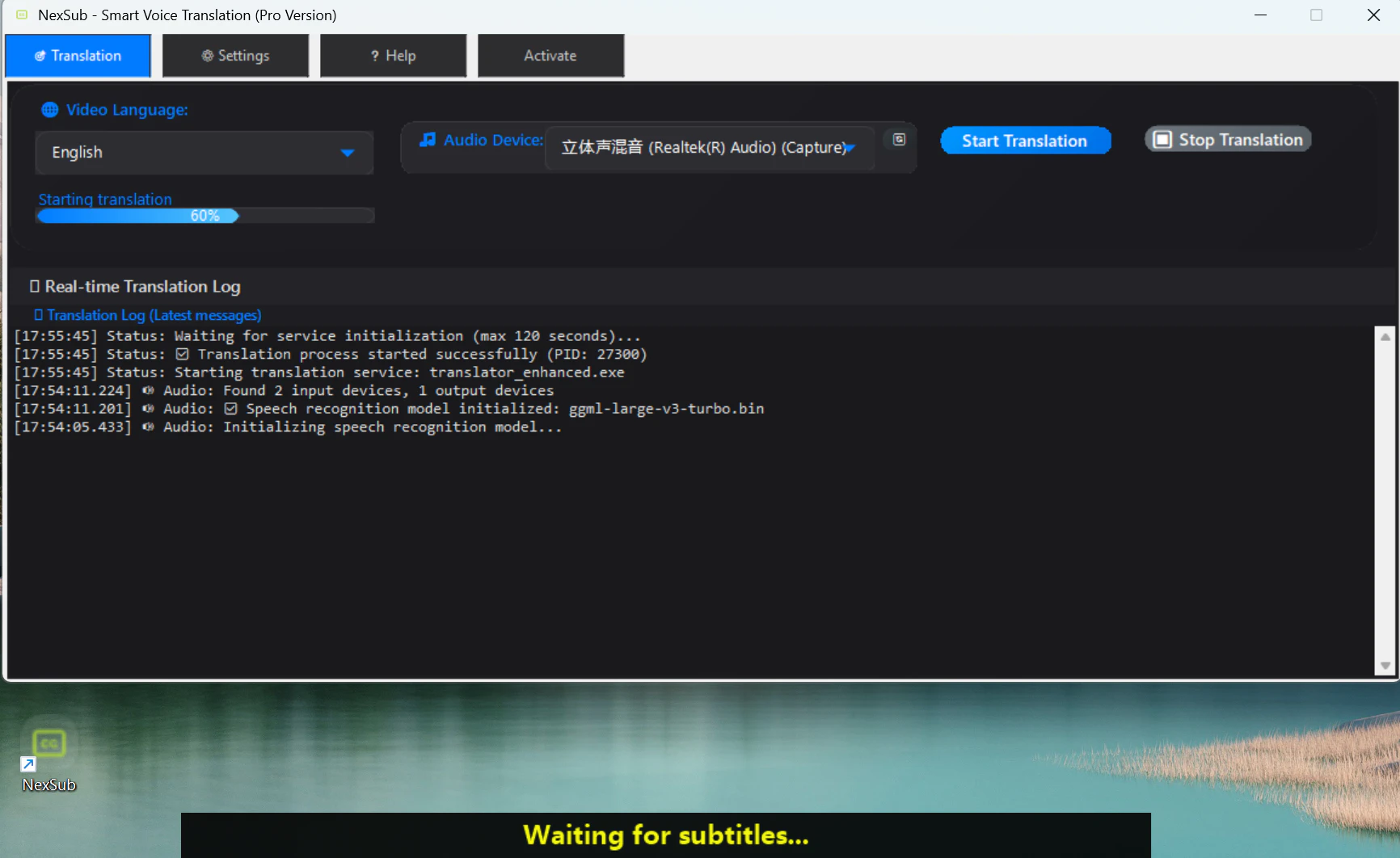Screen dimensions: 1400x858
Task: Click the globe icon beside Video Language
Action: point(50,110)
